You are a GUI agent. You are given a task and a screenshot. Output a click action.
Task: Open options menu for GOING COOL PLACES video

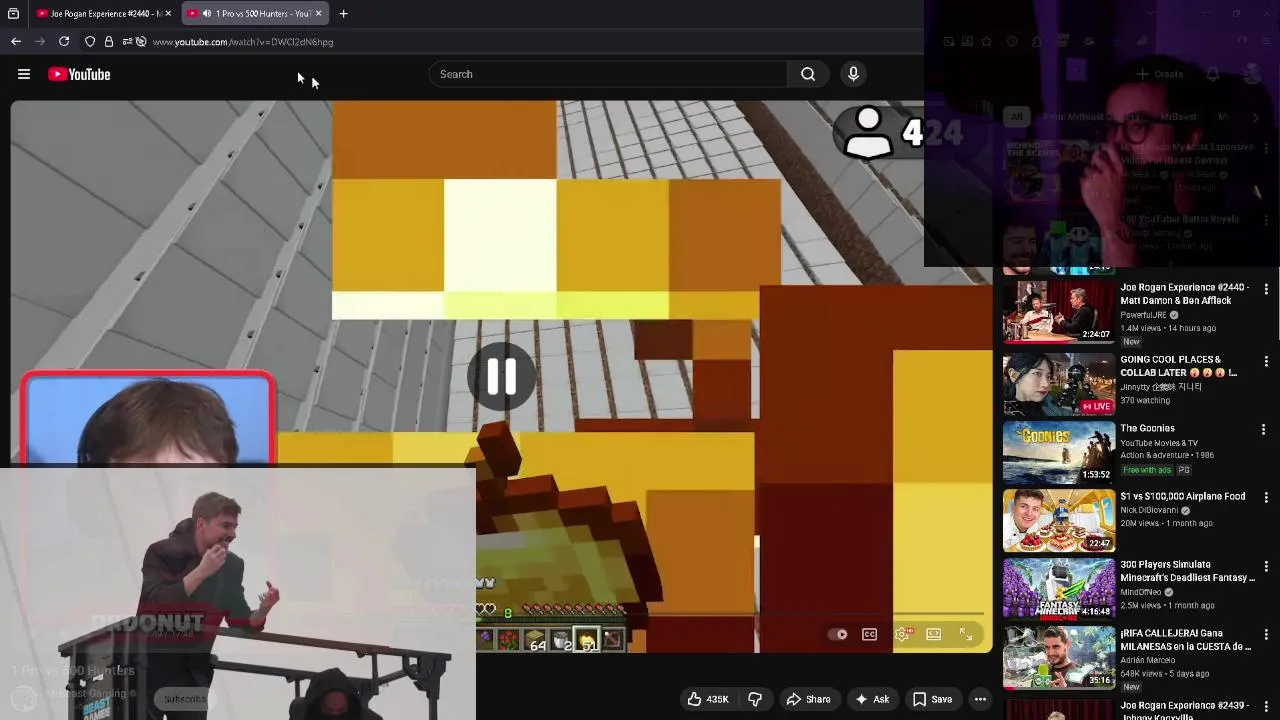[x=1266, y=361]
